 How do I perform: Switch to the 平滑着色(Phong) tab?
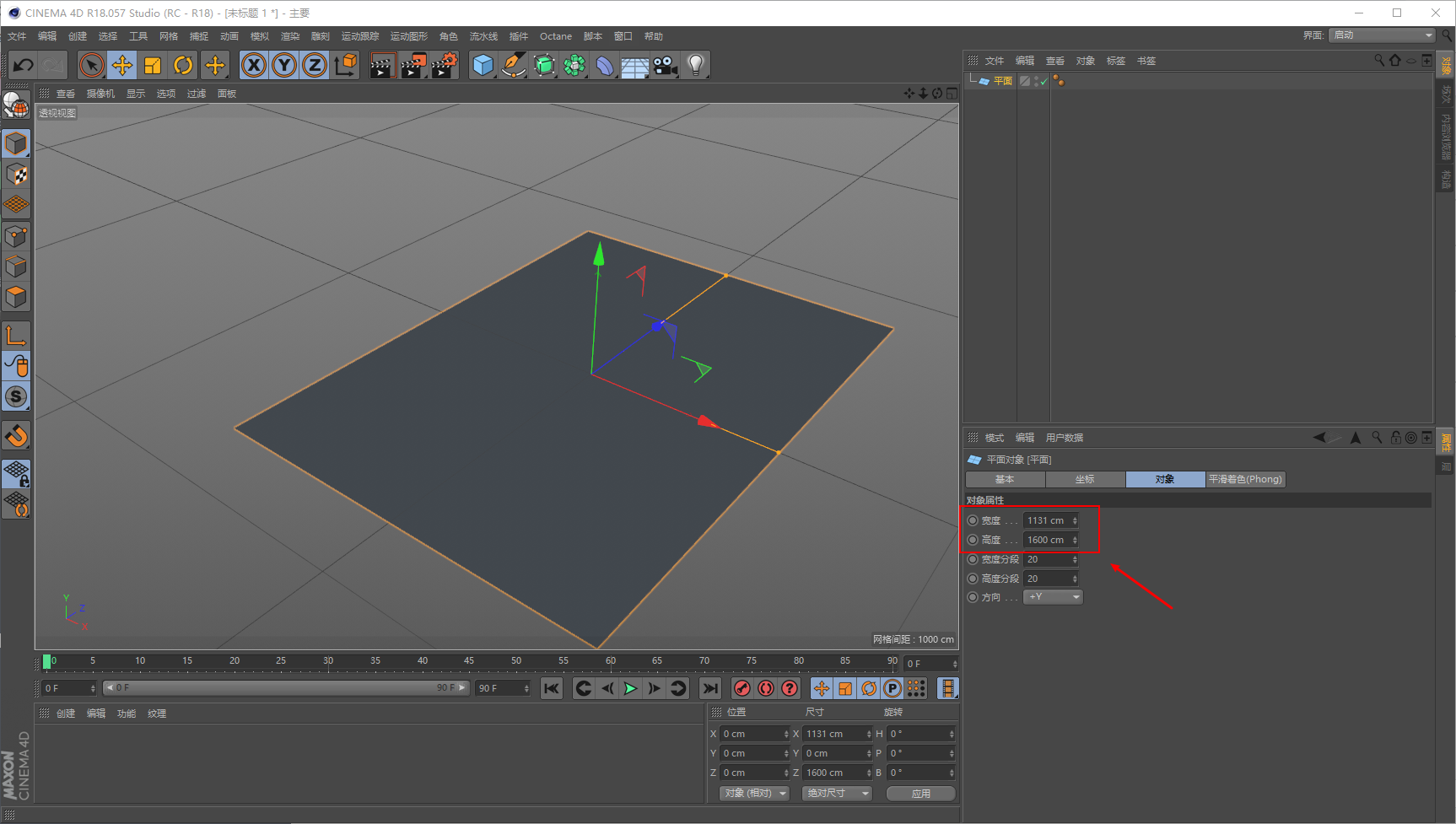pos(1245,479)
